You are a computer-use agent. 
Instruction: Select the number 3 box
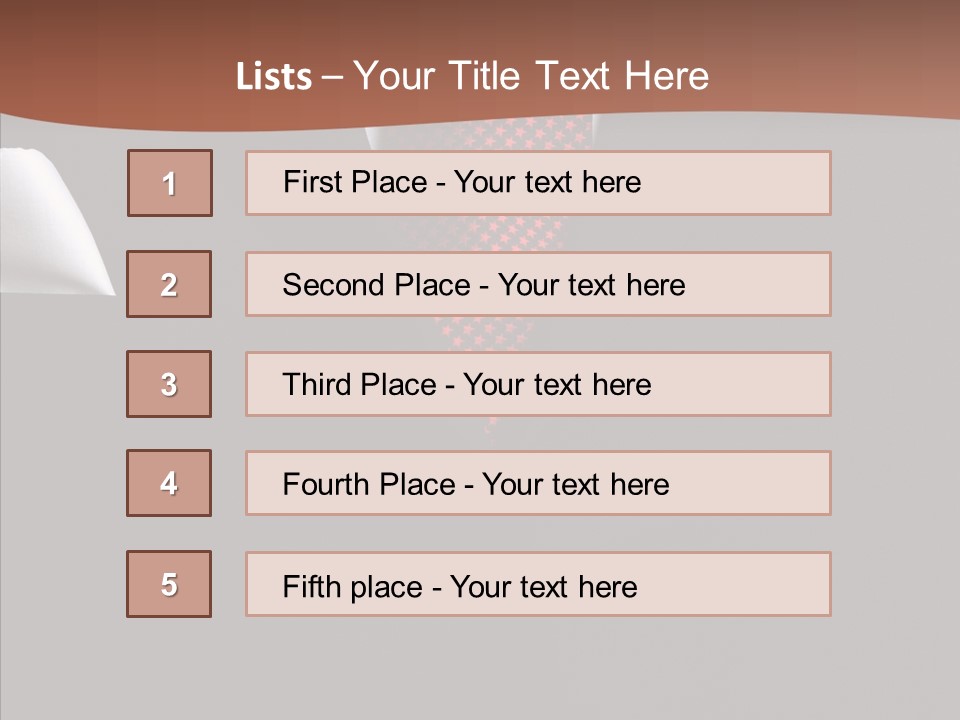coord(169,384)
